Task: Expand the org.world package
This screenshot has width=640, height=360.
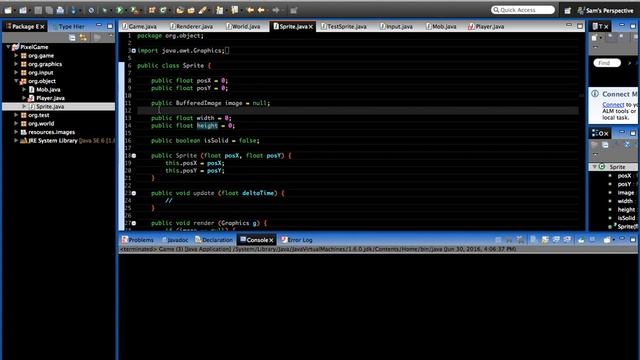Action: pyautogui.click(x=16, y=123)
